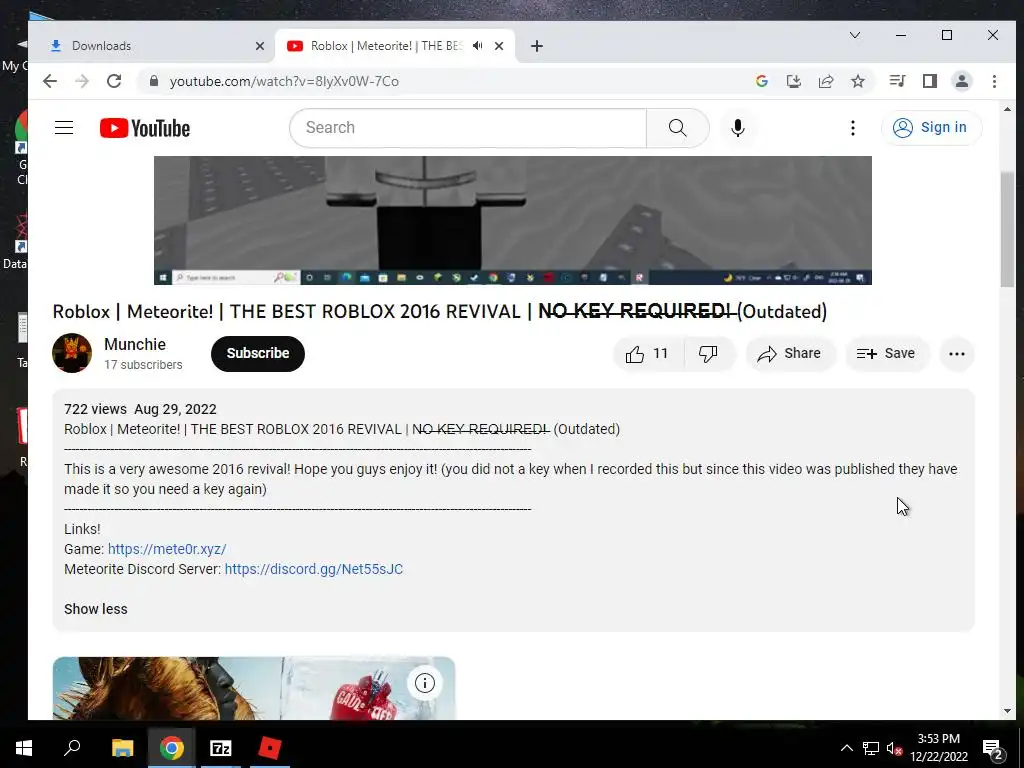Click the page vertical scrollbar thumb

pos(1007,229)
